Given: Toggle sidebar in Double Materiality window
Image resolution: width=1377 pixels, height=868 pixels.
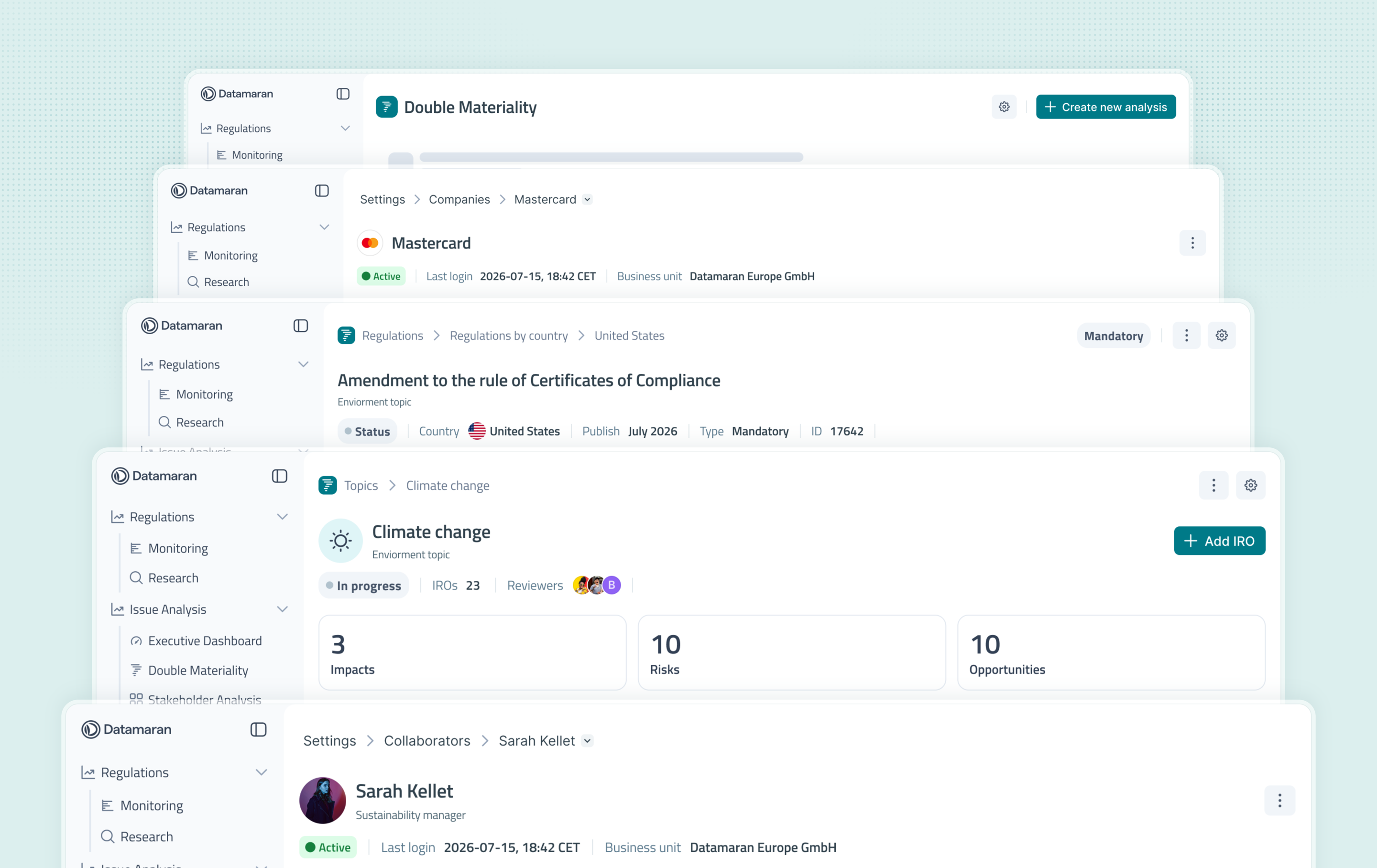Looking at the screenshot, I should pyautogui.click(x=342, y=94).
